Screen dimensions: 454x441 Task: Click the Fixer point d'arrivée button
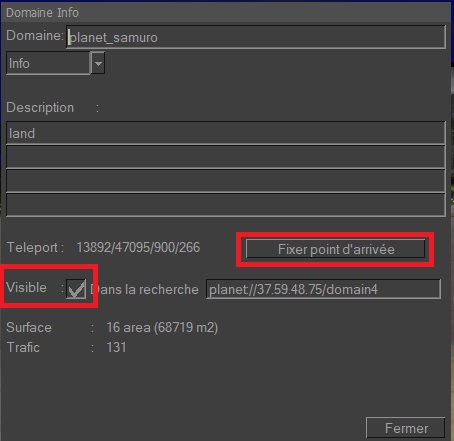[x=335, y=249]
